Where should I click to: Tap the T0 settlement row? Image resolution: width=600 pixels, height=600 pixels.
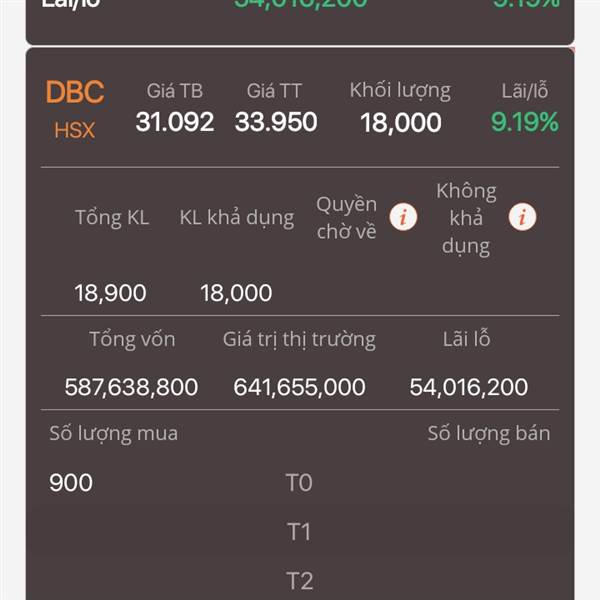point(300,482)
